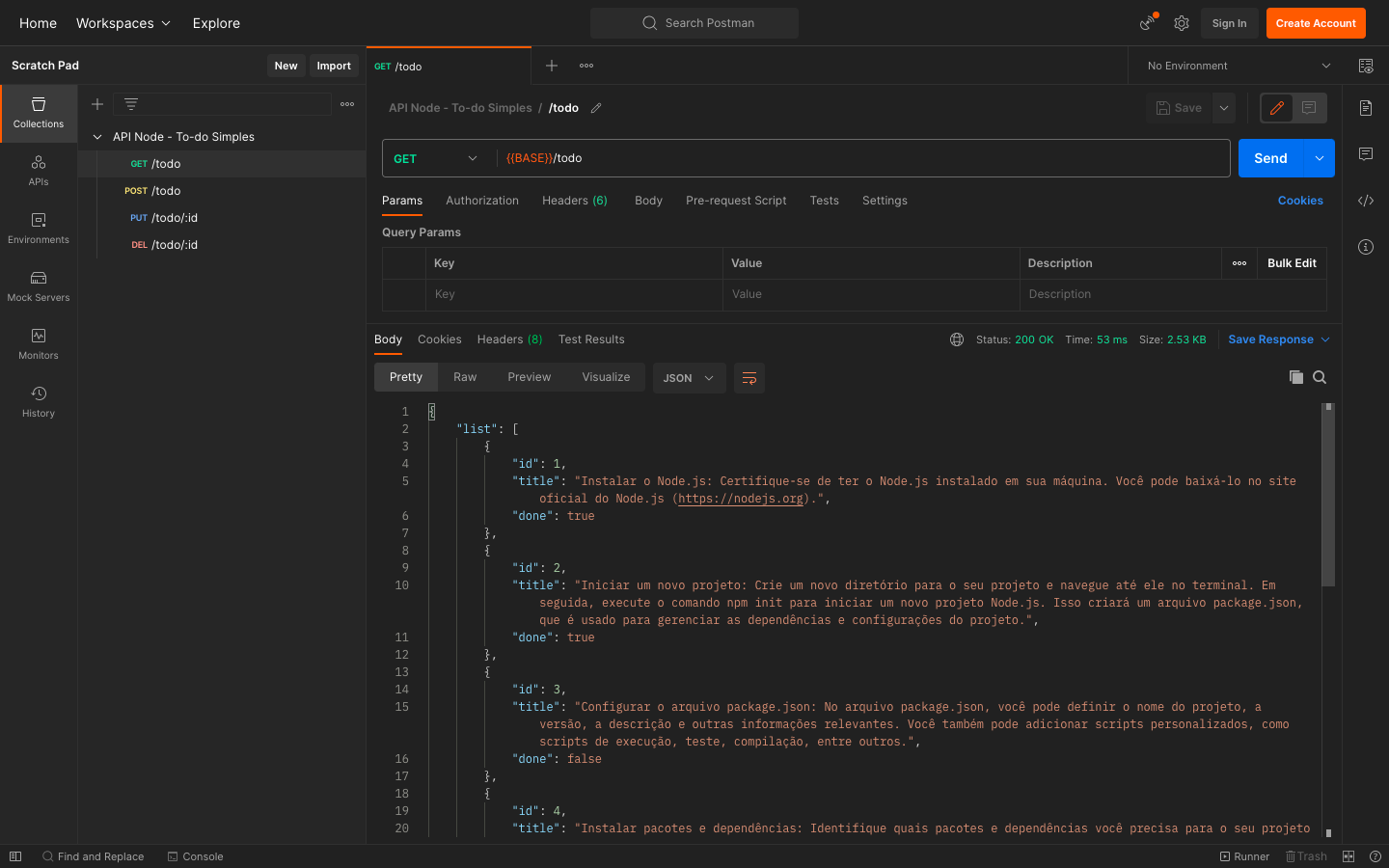
Task: Open a new request tab with plus icon
Action: (x=552, y=66)
